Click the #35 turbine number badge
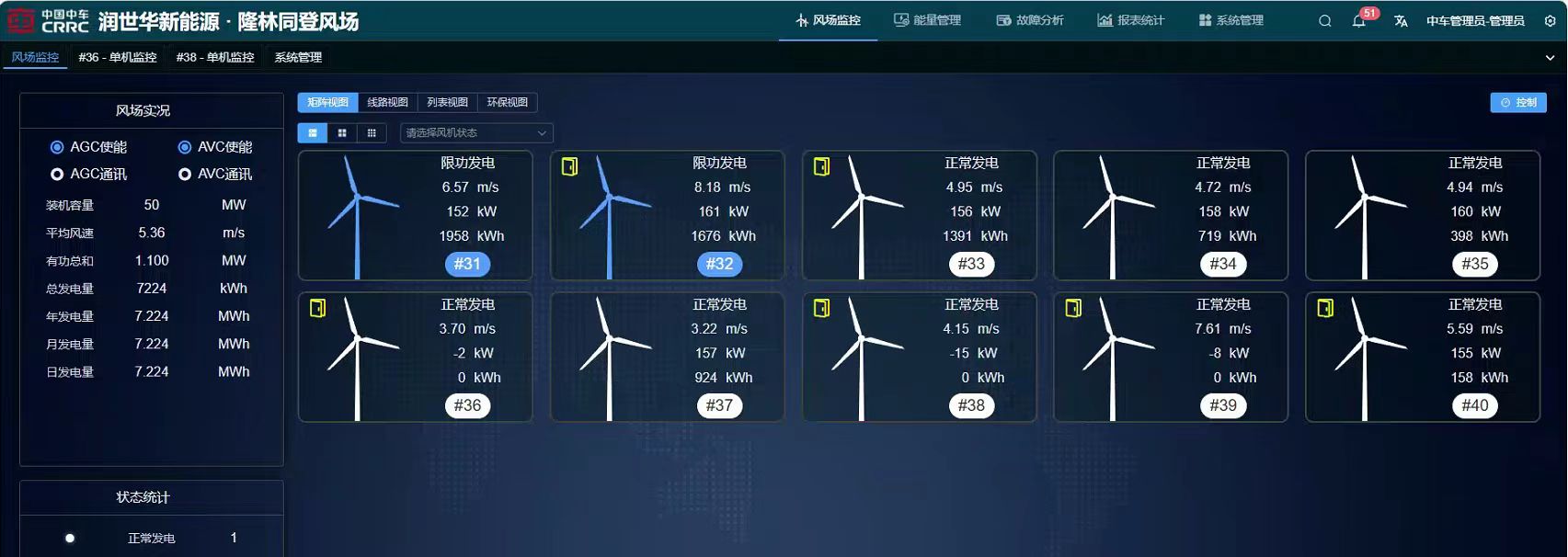The image size is (1568, 557). 1475,264
